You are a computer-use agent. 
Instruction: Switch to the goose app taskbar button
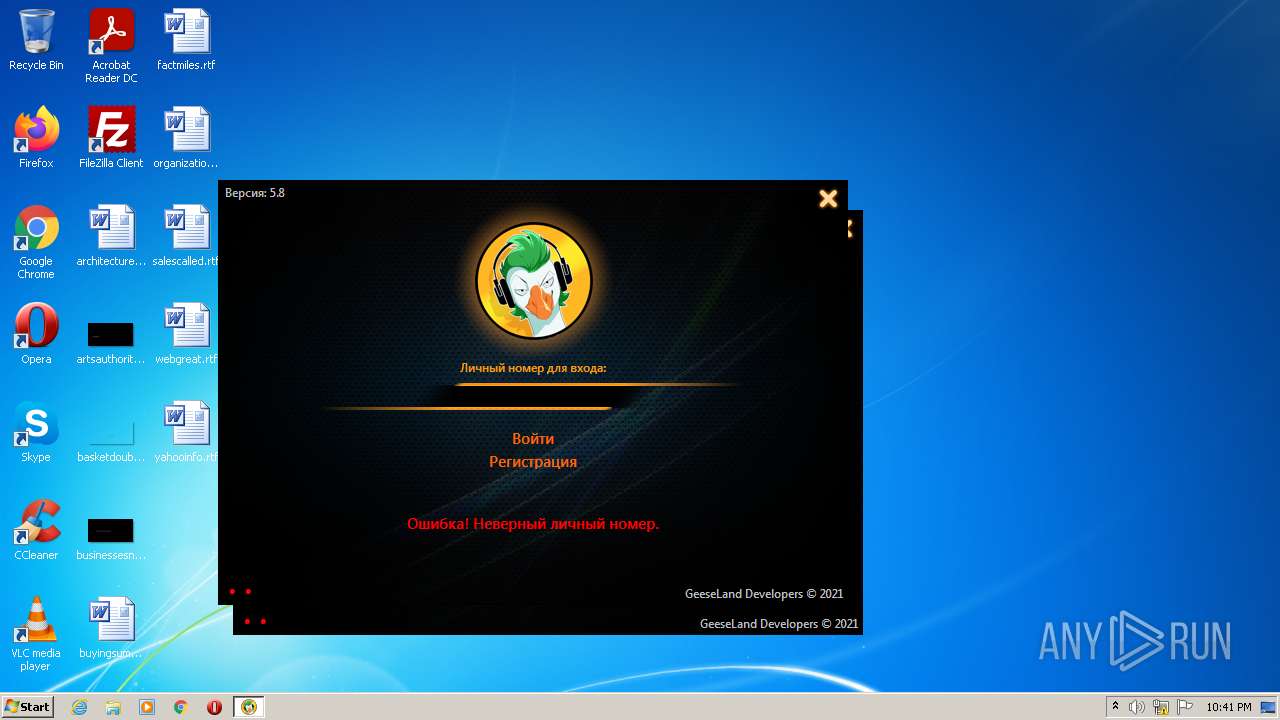(248, 707)
